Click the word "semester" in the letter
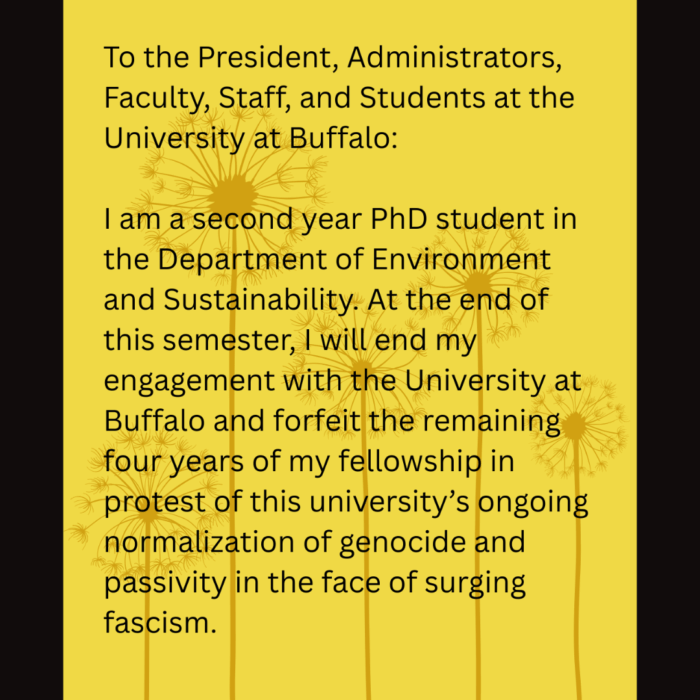 [x=217, y=341]
